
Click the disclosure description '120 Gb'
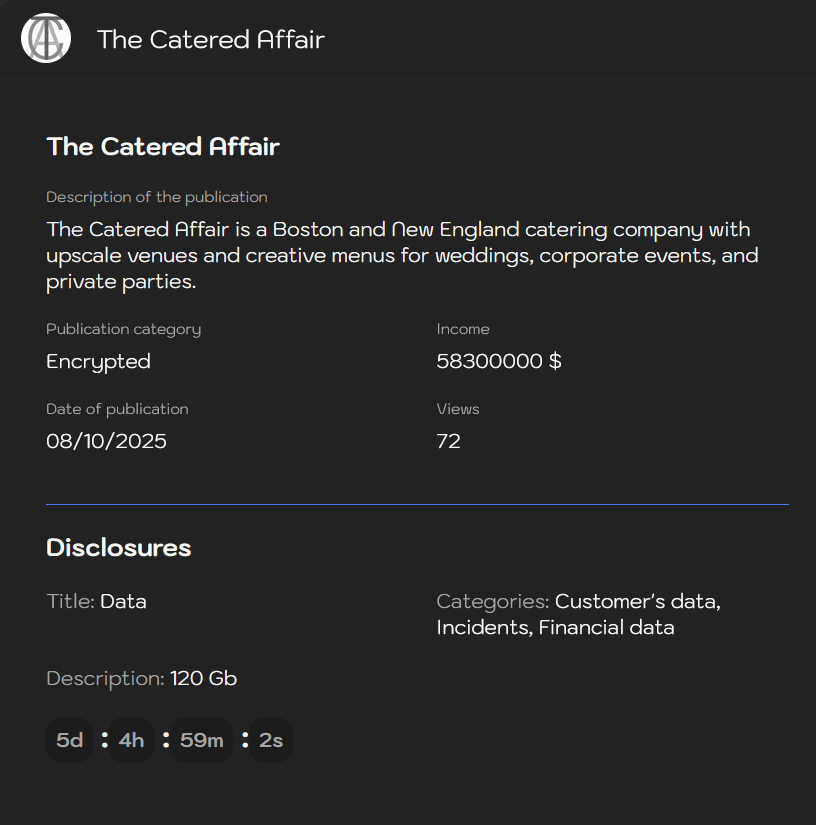pyautogui.click(x=203, y=678)
